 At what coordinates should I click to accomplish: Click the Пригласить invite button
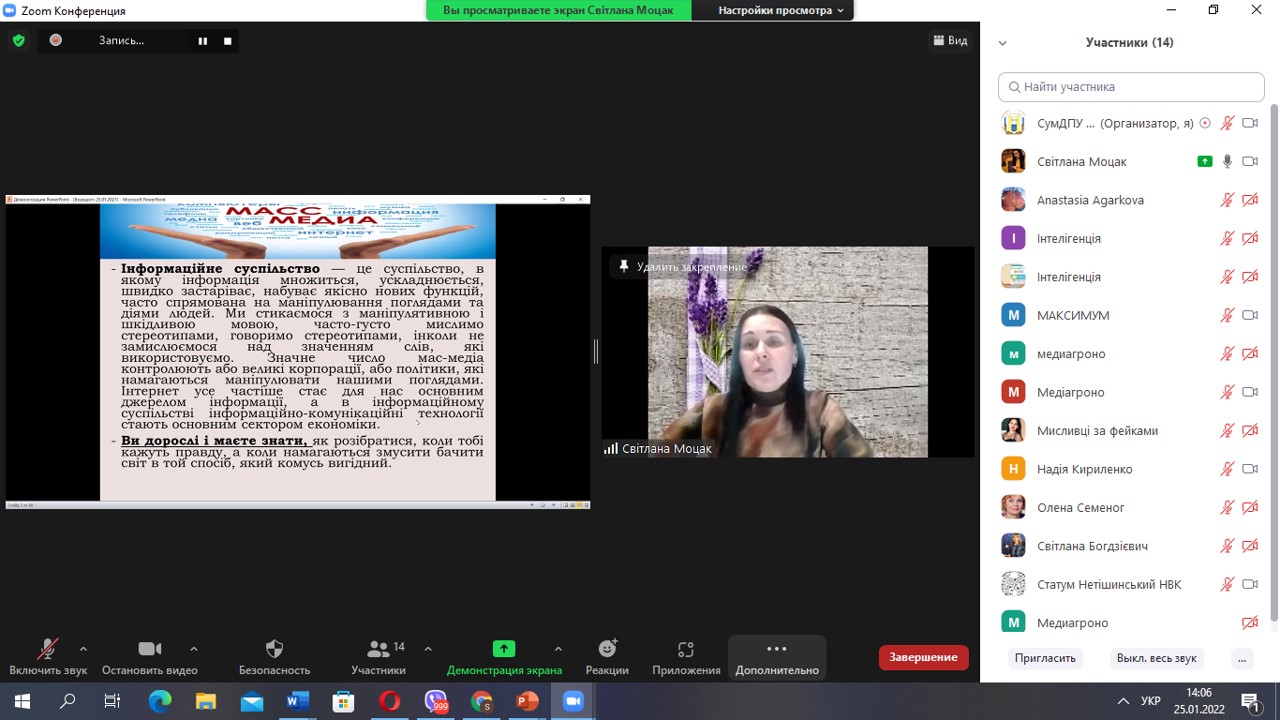coord(1045,658)
